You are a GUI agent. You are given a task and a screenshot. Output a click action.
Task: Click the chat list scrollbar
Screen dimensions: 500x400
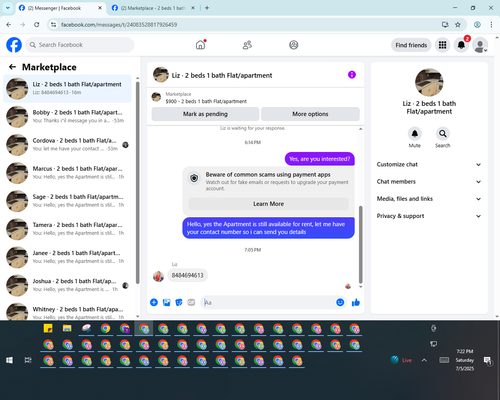(138, 182)
